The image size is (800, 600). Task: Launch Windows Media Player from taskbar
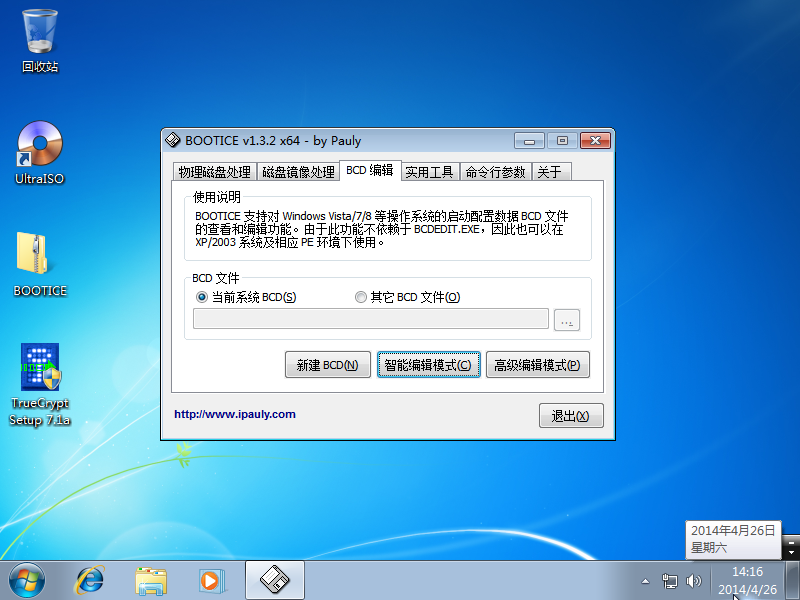[x=211, y=581]
